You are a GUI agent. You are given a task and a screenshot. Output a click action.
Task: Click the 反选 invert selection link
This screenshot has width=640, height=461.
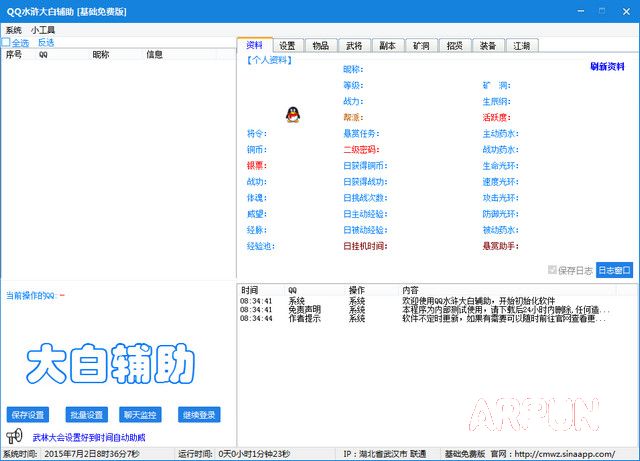(46, 42)
